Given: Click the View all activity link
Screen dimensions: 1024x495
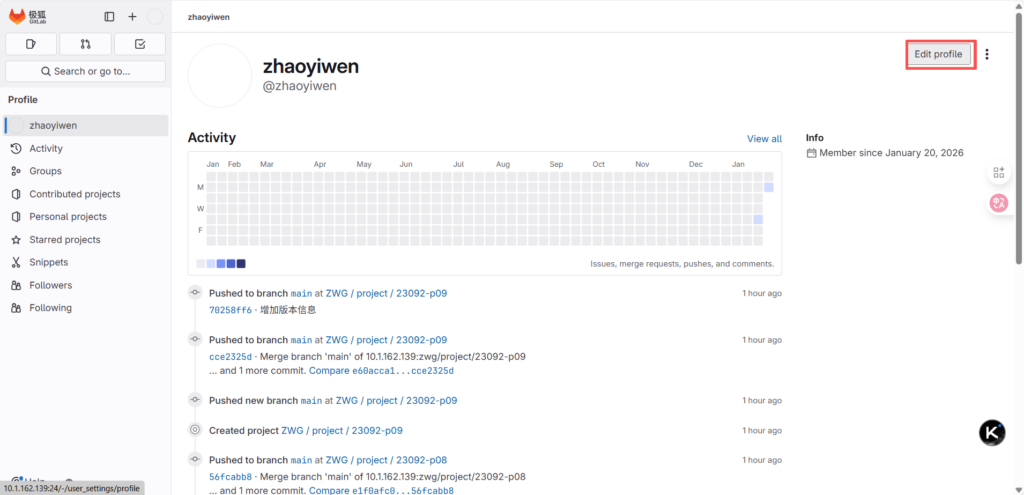Looking at the screenshot, I should tap(764, 139).
